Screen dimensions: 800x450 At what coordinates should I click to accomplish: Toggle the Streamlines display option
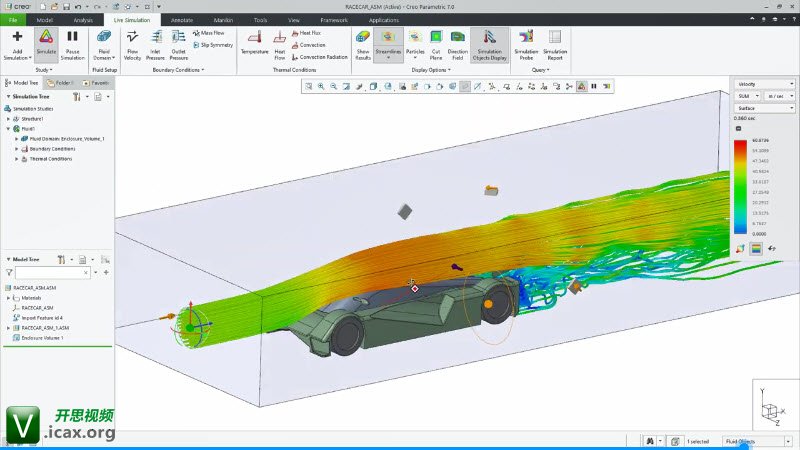pyautogui.click(x=388, y=45)
